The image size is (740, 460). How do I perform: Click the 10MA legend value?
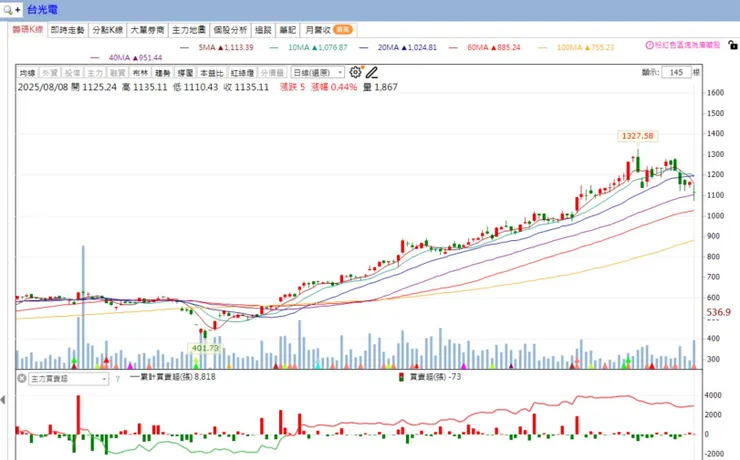coord(318,47)
